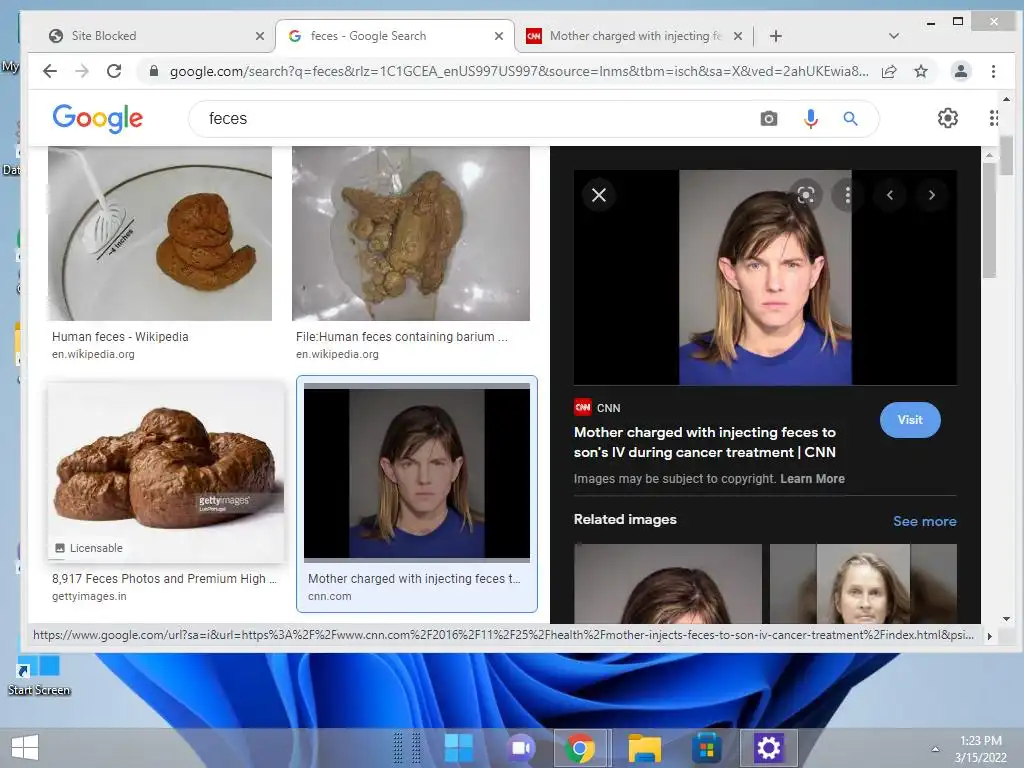
Task: Open Microsoft Store from taskbar
Action: pyautogui.click(x=707, y=748)
